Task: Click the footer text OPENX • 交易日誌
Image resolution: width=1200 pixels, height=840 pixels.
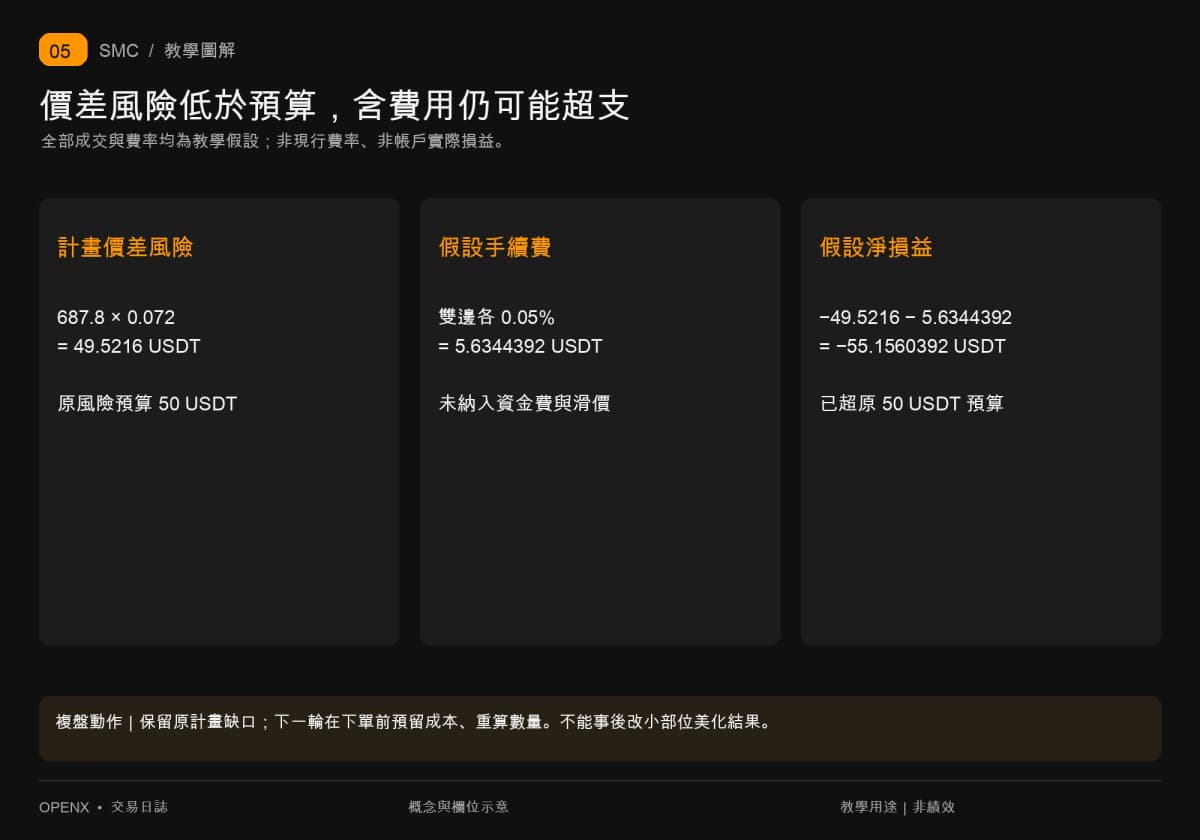Action: (x=103, y=807)
